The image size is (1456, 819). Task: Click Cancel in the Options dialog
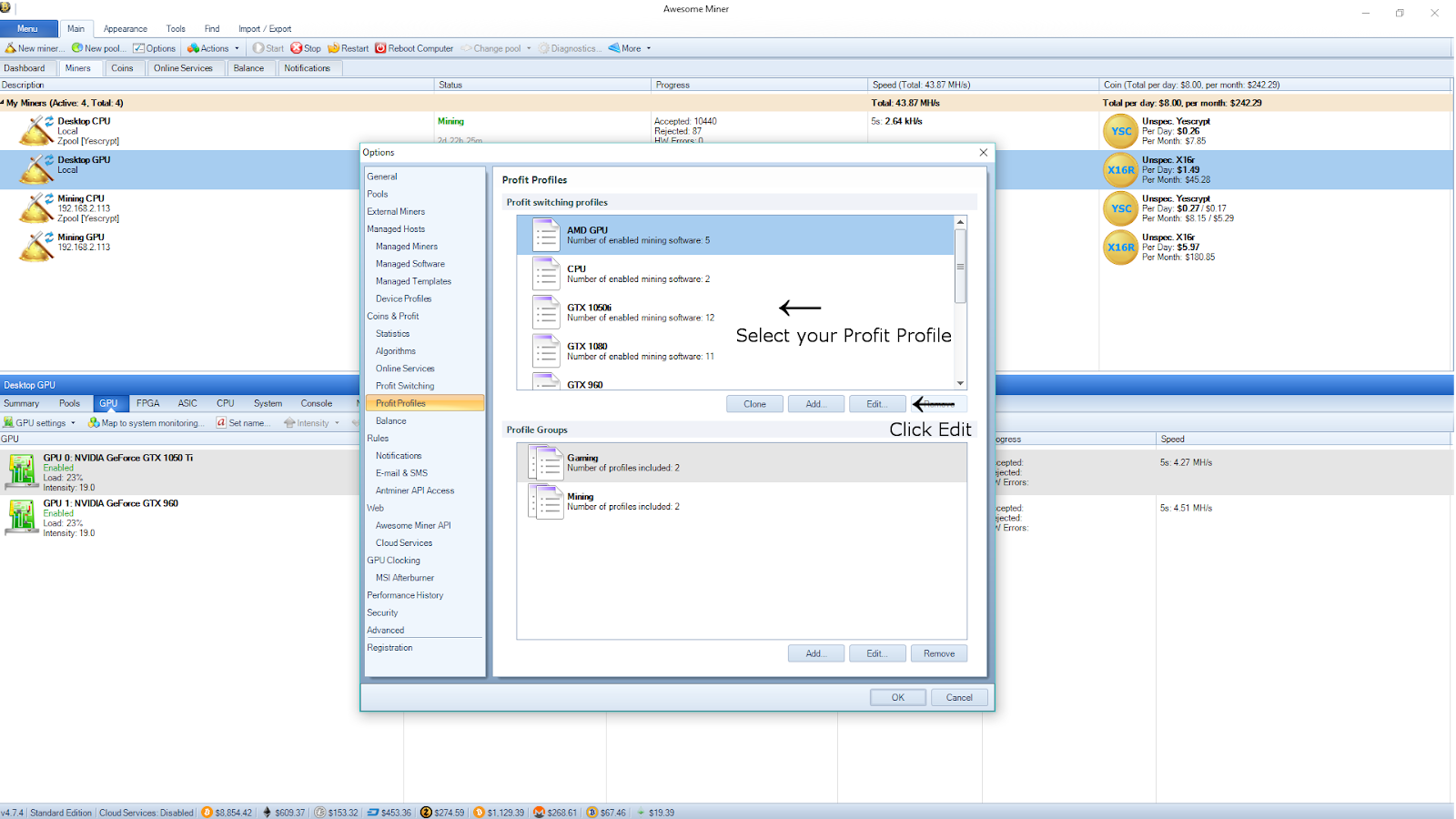959,698
